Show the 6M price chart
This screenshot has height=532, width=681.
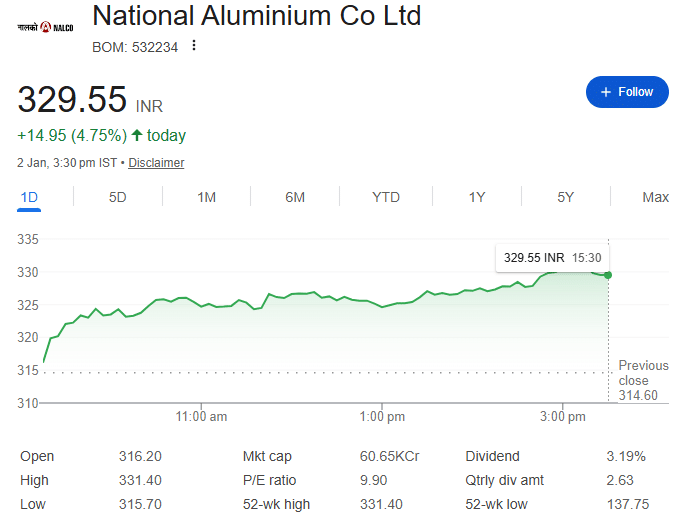tap(295, 197)
